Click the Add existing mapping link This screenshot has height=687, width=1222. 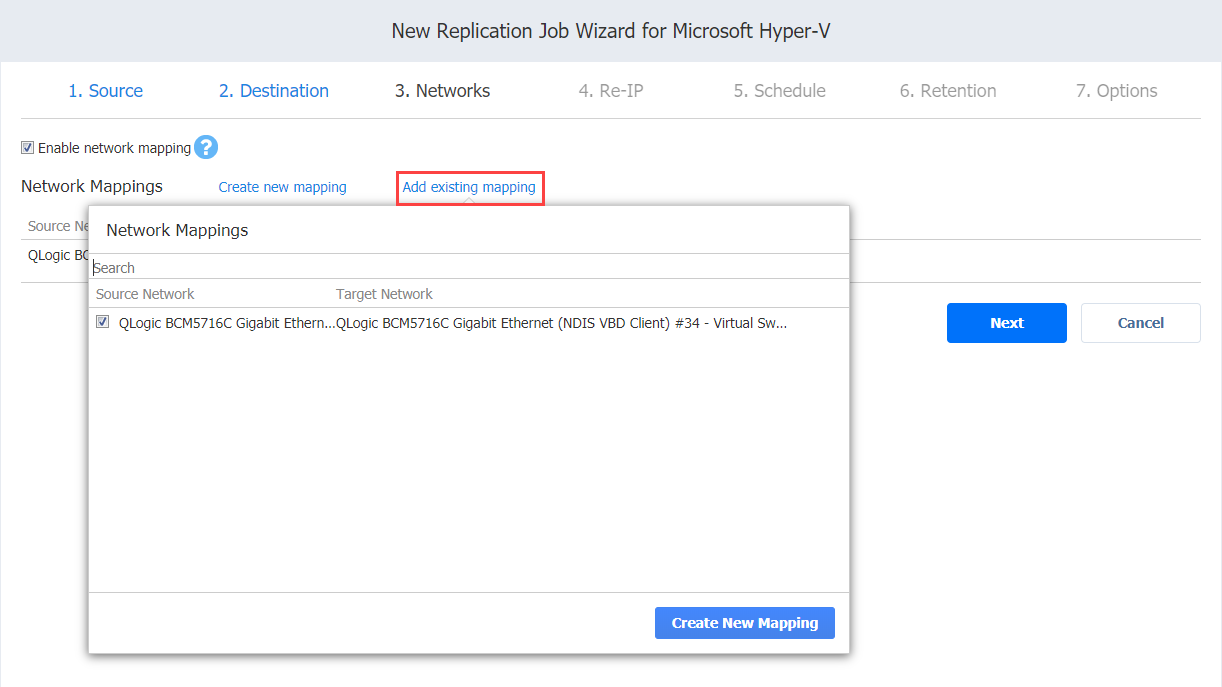[x=469, y=187]
